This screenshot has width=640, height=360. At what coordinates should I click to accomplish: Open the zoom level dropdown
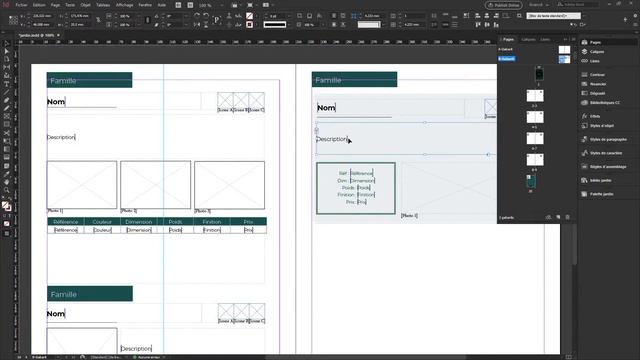click(223, 5)
